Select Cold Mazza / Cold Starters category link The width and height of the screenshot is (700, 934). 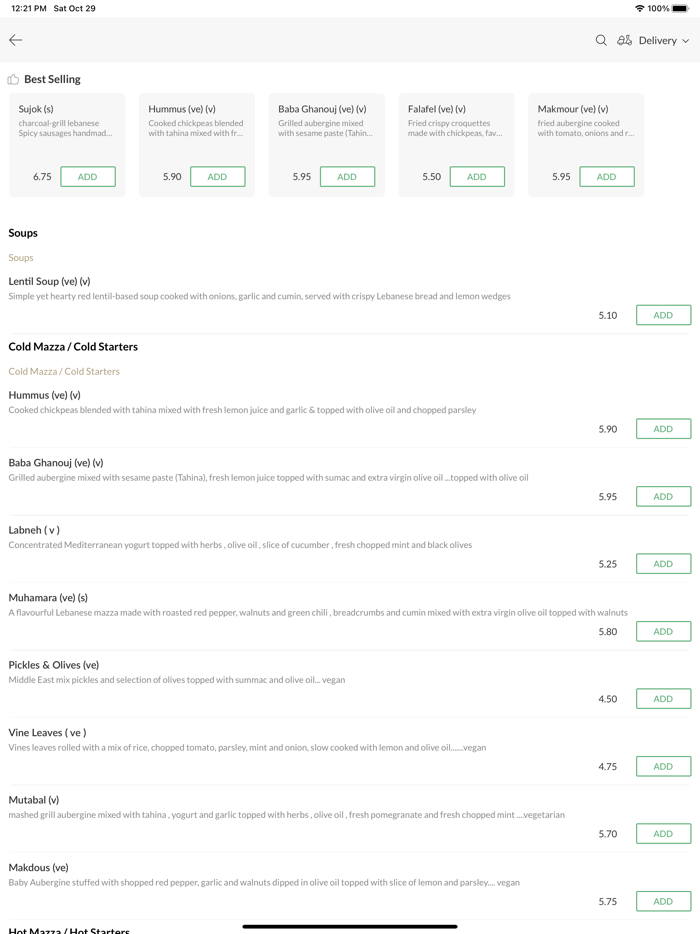pyautogui.click(x=64, y=371)
